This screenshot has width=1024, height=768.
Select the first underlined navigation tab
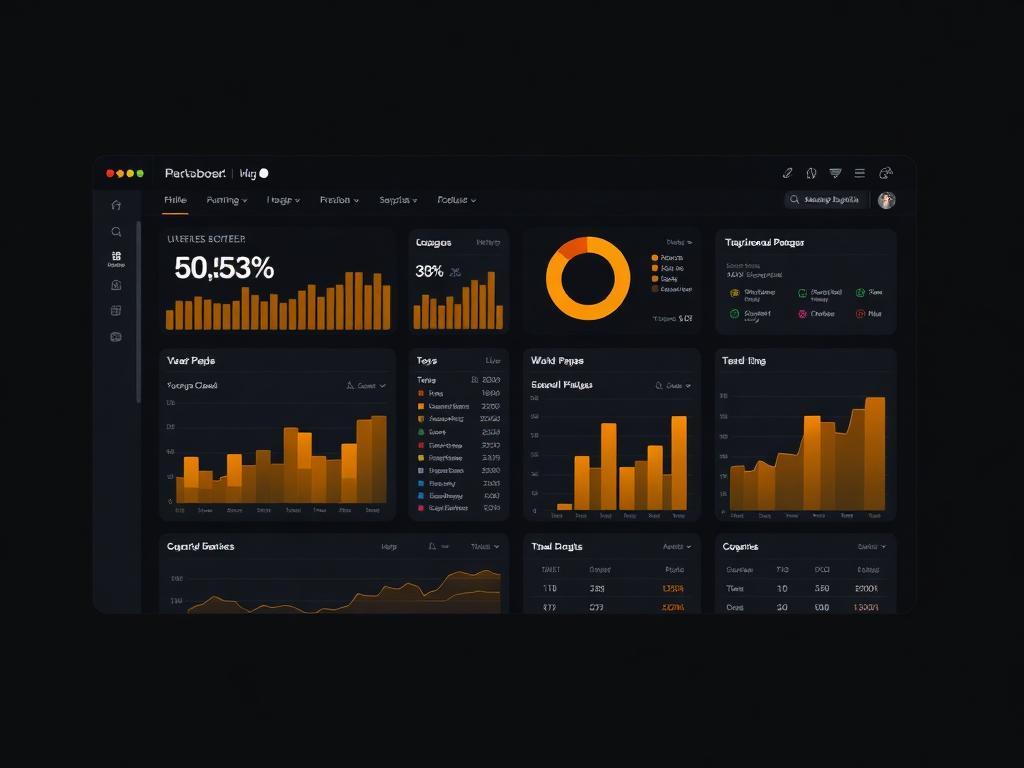coord(175,200)
